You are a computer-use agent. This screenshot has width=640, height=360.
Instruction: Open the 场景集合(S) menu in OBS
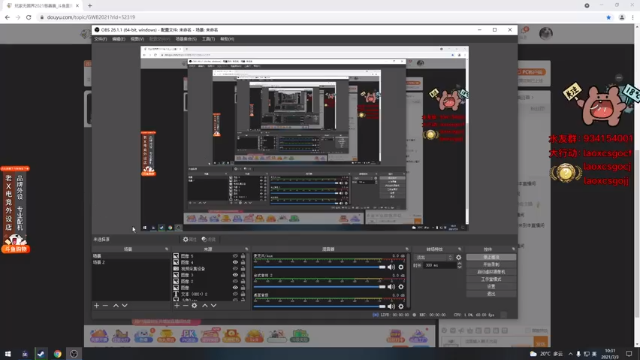pos(186,39)
